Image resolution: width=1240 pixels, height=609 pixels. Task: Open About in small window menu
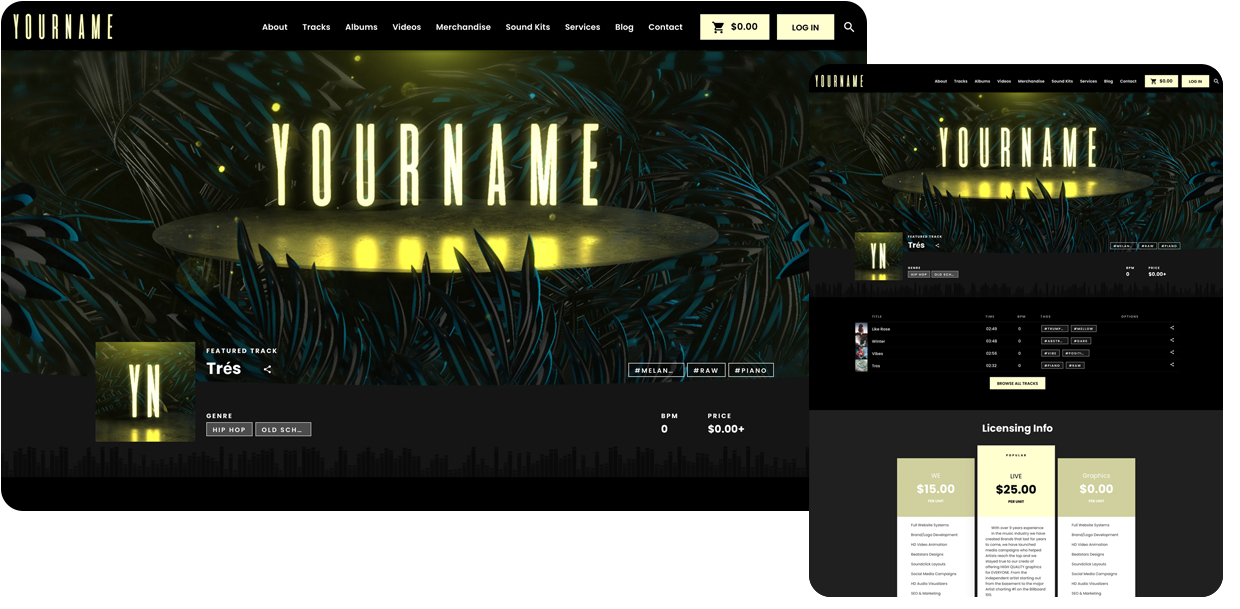point(941,81)
